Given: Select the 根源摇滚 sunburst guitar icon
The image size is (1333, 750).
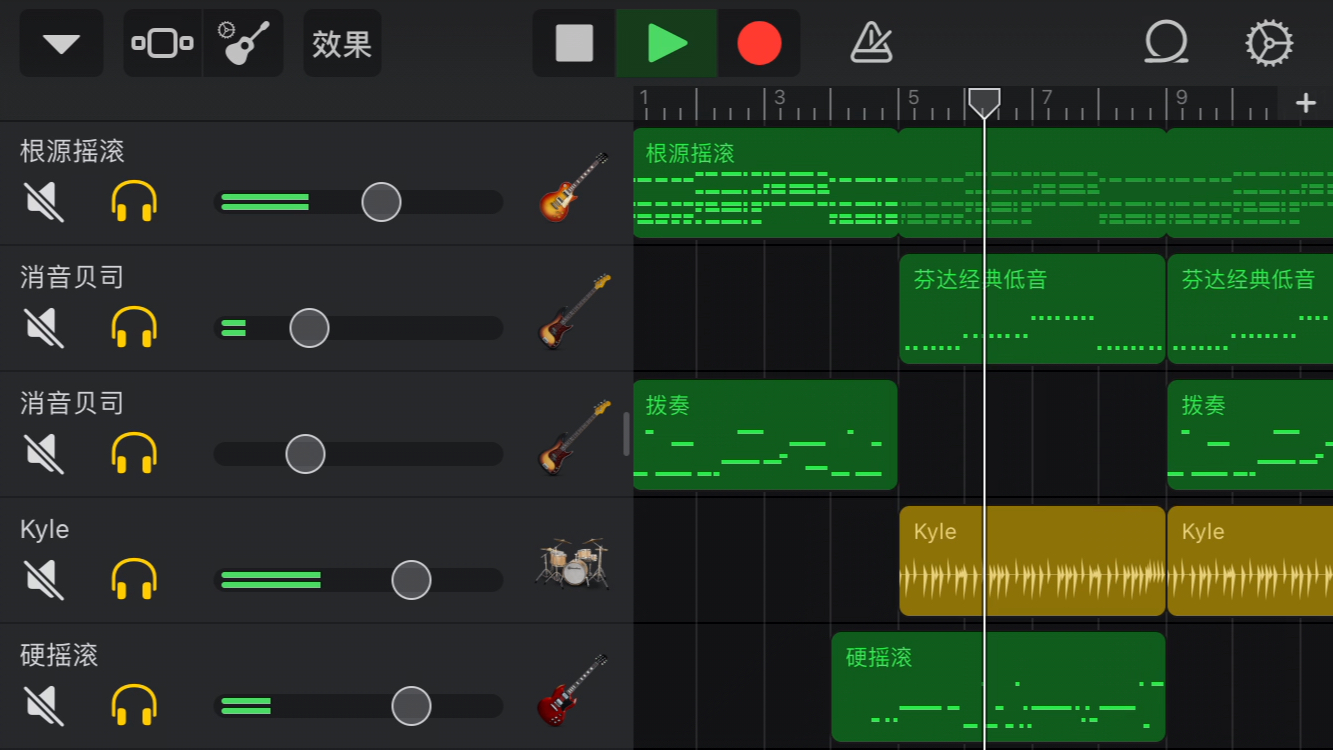Looking at the screenshot, I should (x=573, y=186).
